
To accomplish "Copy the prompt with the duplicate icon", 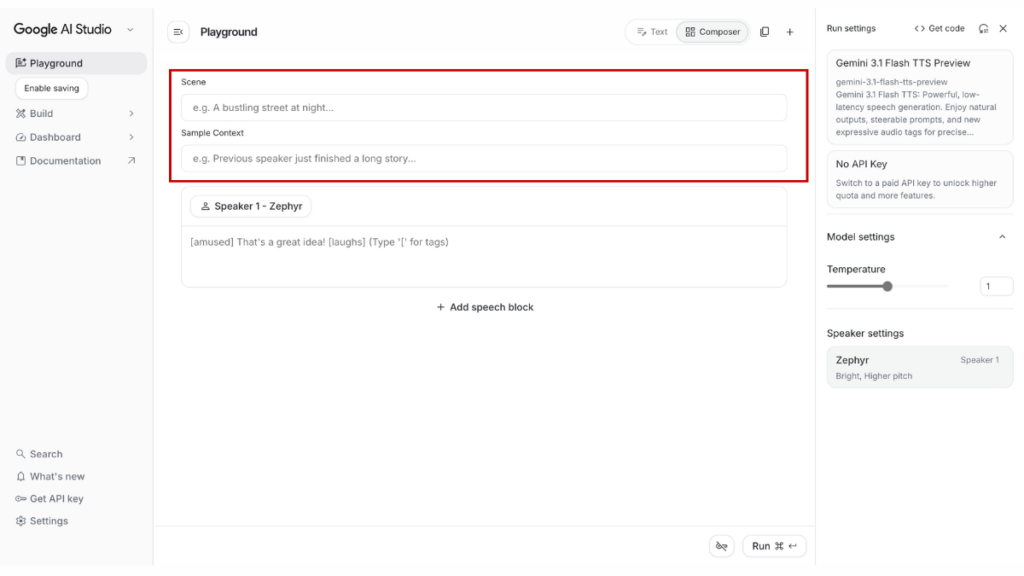I will (764, 31).
